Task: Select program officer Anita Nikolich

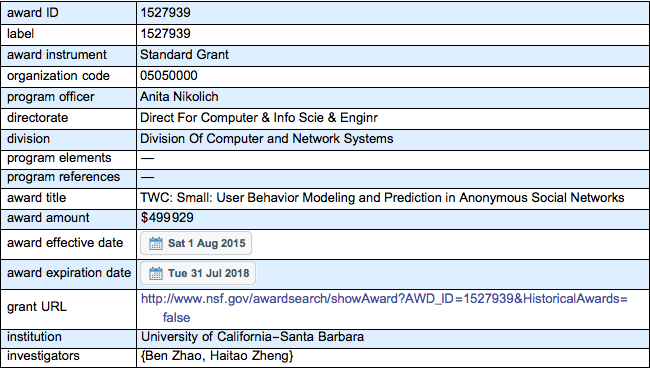Action: click(179, 97)
